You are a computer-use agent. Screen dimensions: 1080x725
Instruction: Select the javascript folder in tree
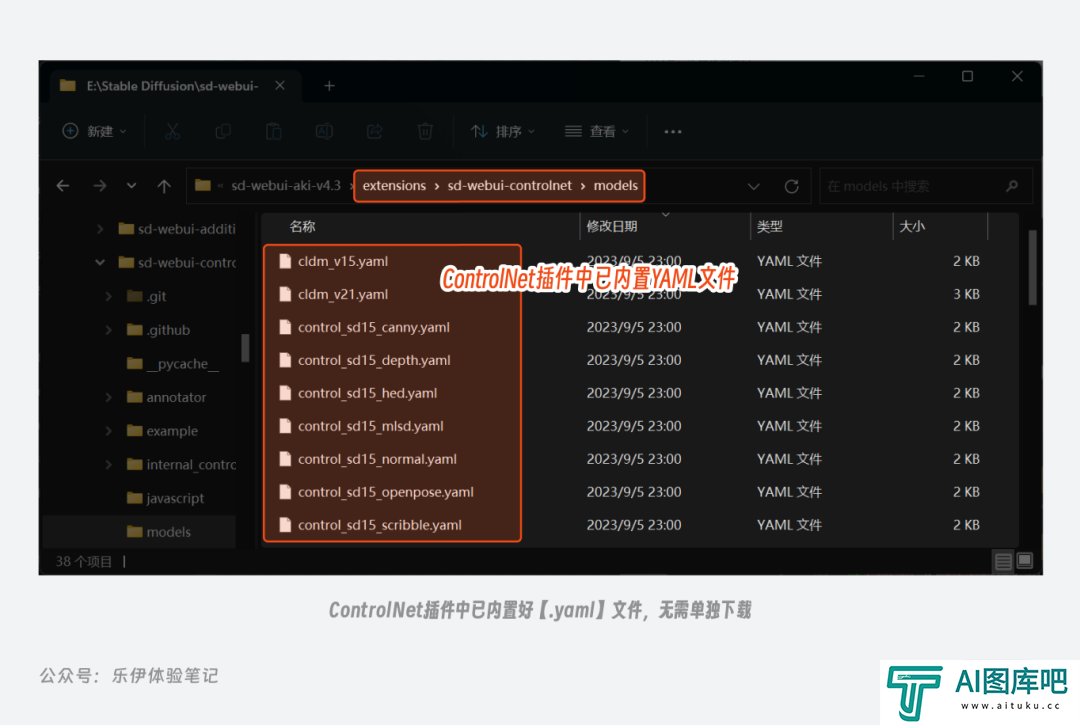(165, 498)
